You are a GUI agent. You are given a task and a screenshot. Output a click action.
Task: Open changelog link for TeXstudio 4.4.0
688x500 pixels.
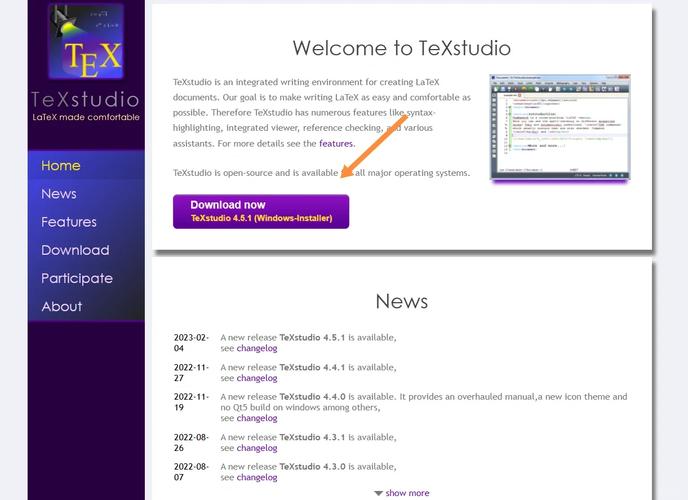(x=257, y=418)
